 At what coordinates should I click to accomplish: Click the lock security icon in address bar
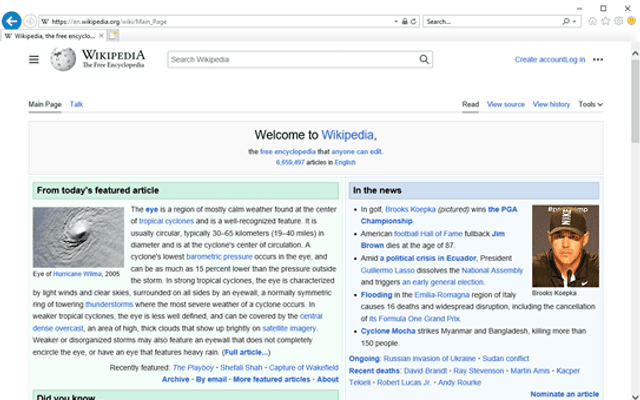point(404,21)
